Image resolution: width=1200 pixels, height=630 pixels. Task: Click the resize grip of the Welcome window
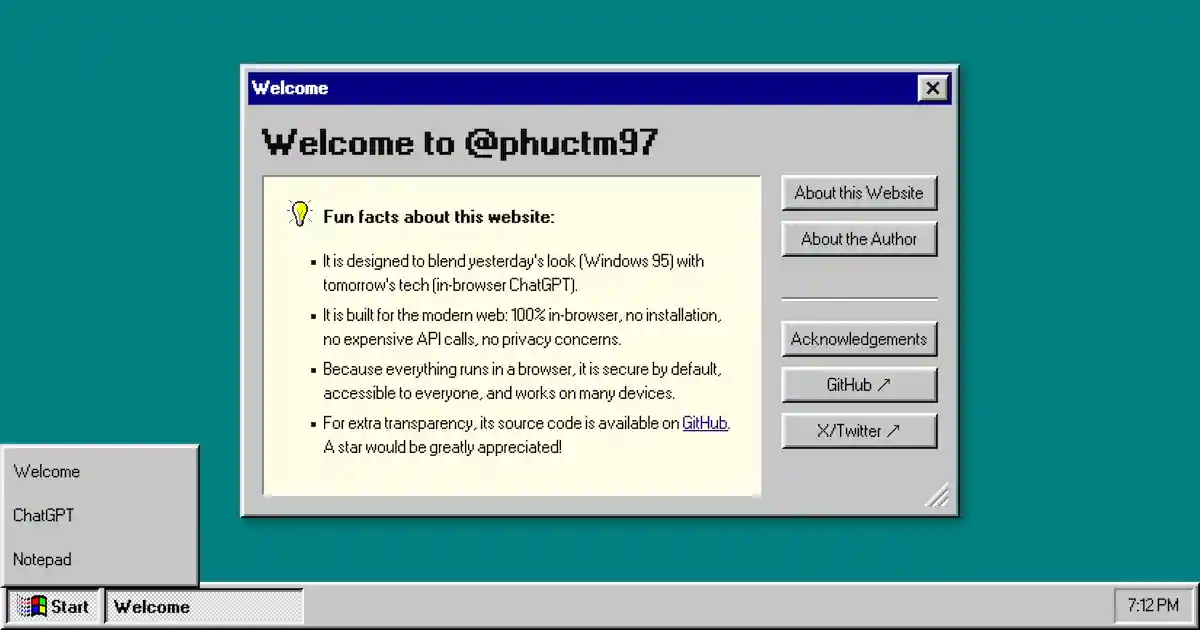point(937,497)
